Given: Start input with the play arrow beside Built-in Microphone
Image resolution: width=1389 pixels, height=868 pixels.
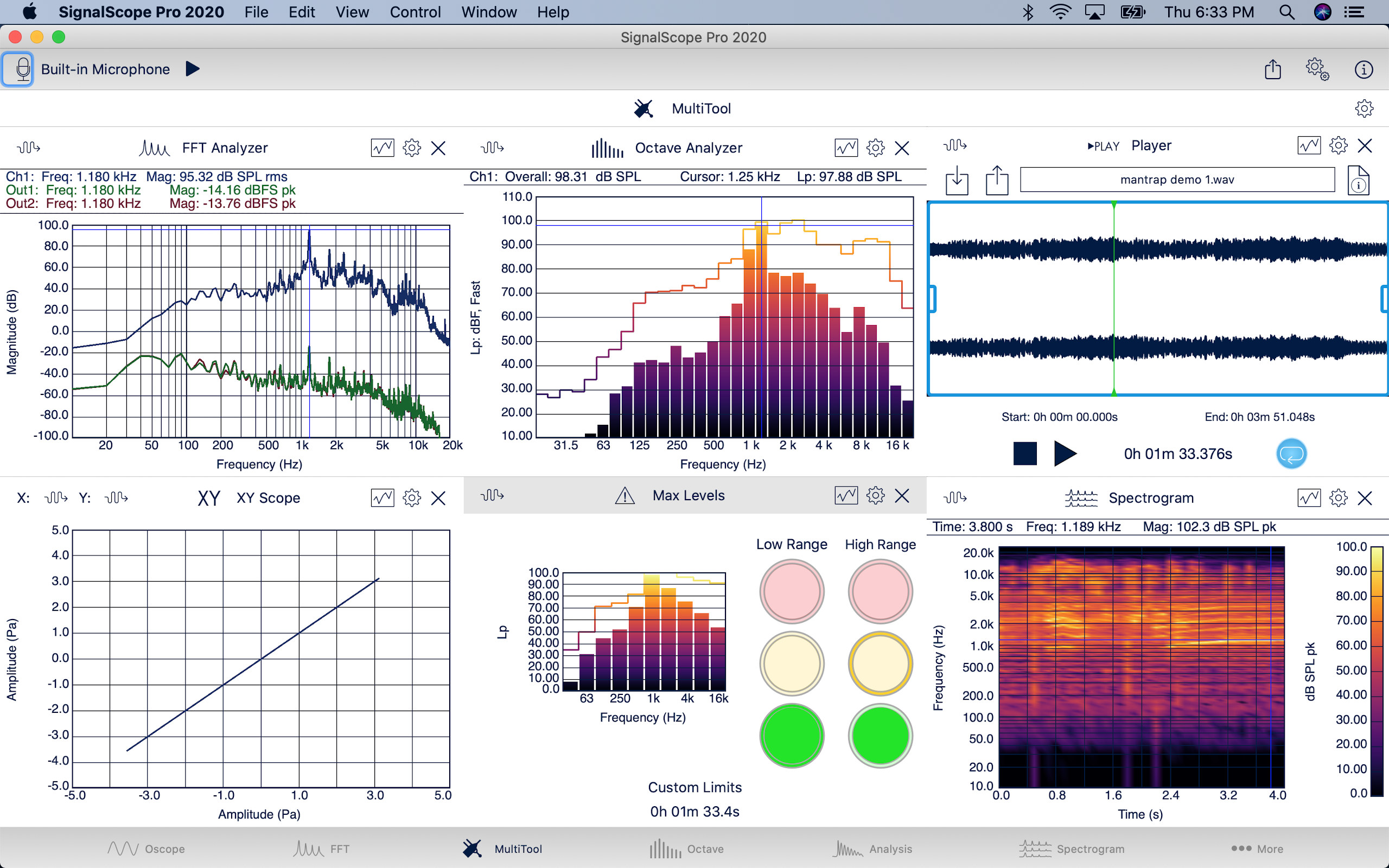Looking at the screenshot, I should click(x=193, y=69).
